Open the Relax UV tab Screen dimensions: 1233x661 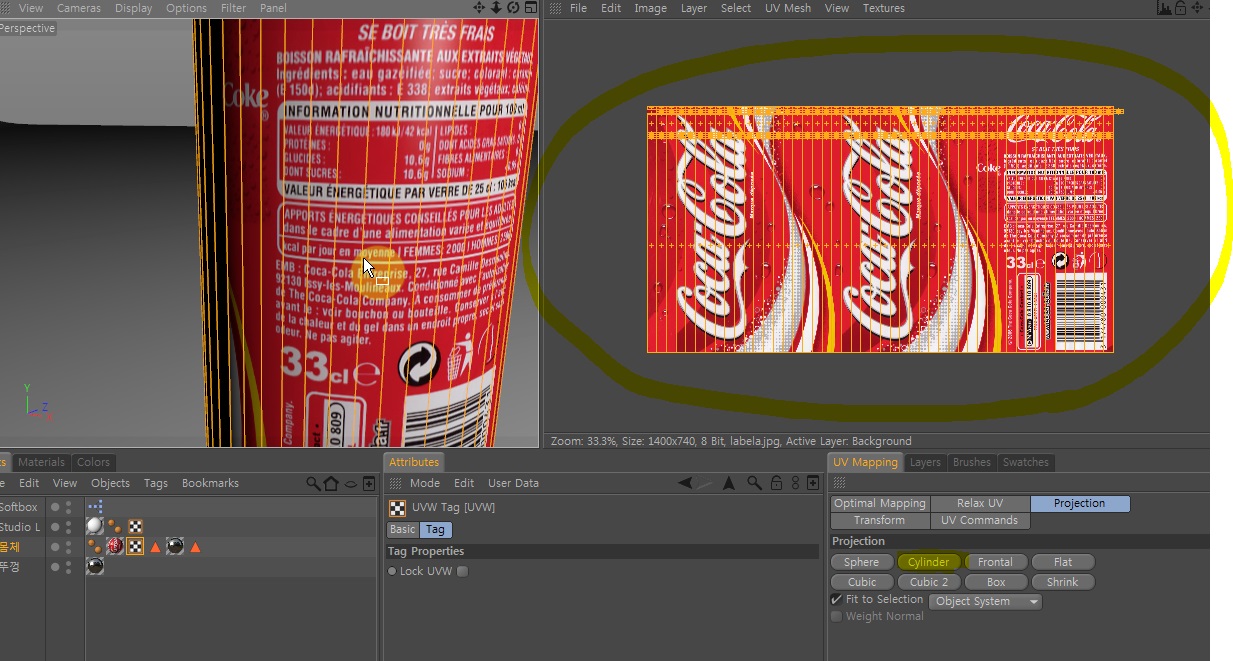(980, 503)
